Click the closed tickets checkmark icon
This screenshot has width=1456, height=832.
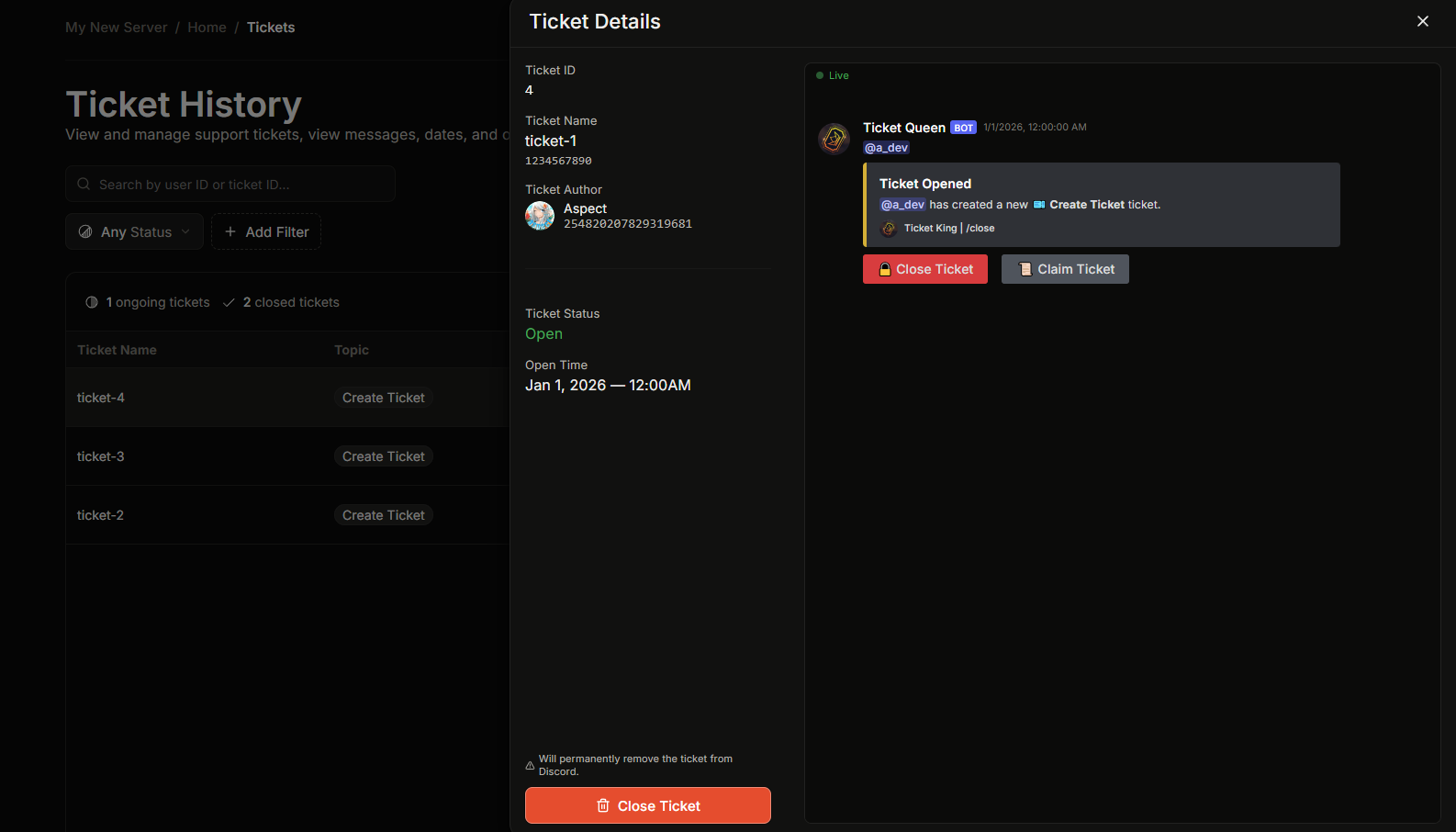tap(229, 302)
